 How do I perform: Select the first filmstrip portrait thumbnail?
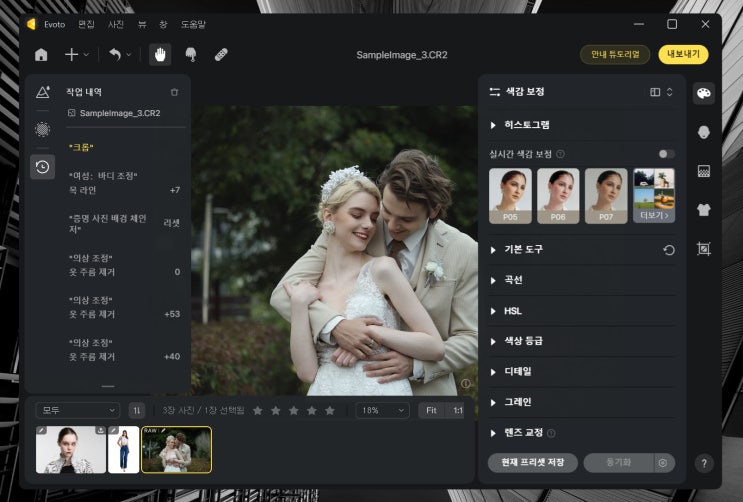pyautogui.click(x=71, y=450)
